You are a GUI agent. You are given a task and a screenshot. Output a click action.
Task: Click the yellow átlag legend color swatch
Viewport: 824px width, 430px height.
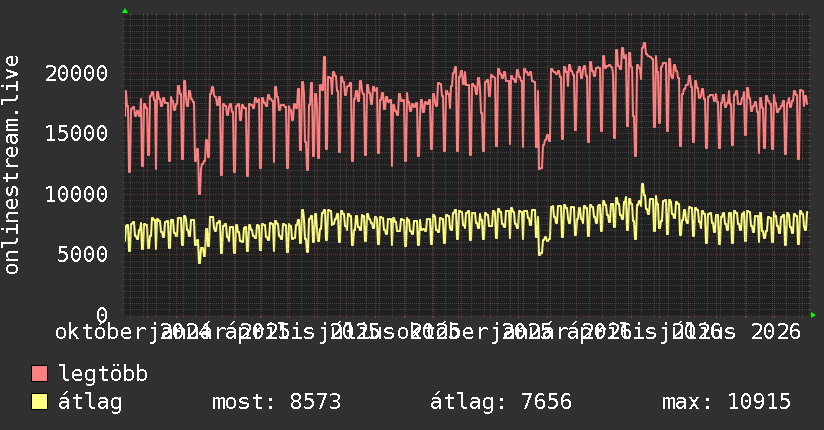pyautogui.click(x=39, y=402)
